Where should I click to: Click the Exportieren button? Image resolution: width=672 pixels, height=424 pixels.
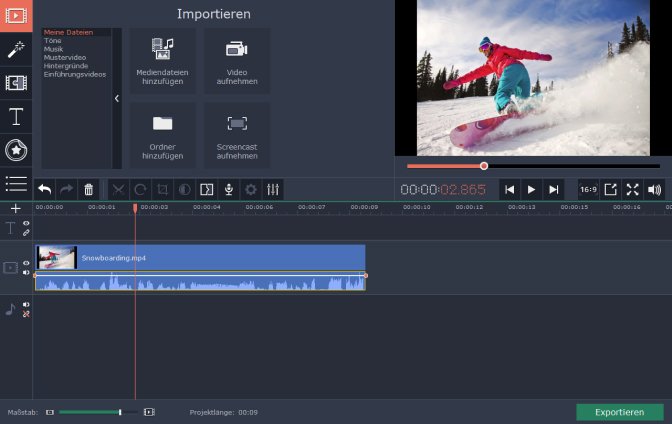tap(620, 412)
